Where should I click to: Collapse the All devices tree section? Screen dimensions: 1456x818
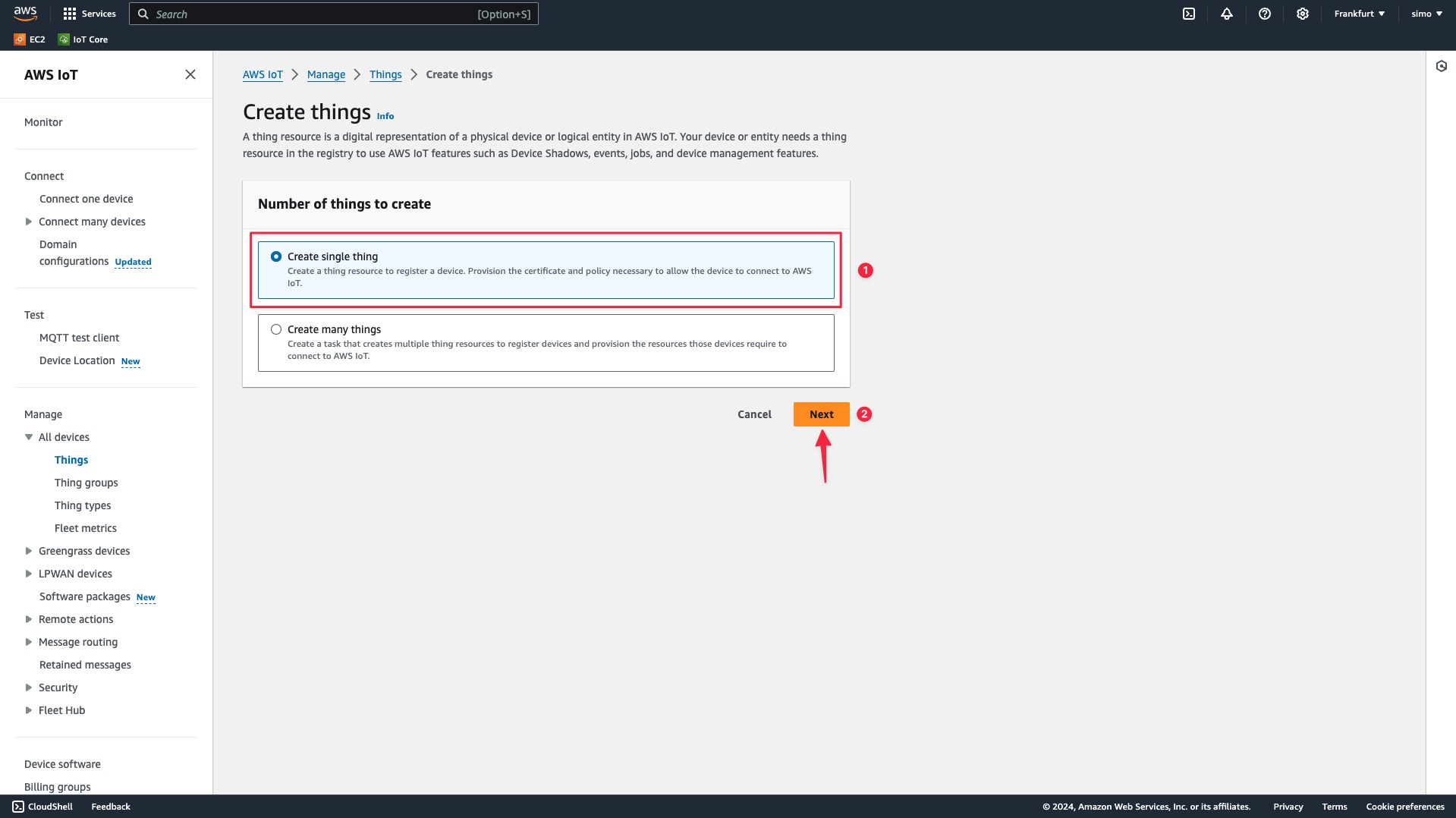click(29, 437)
